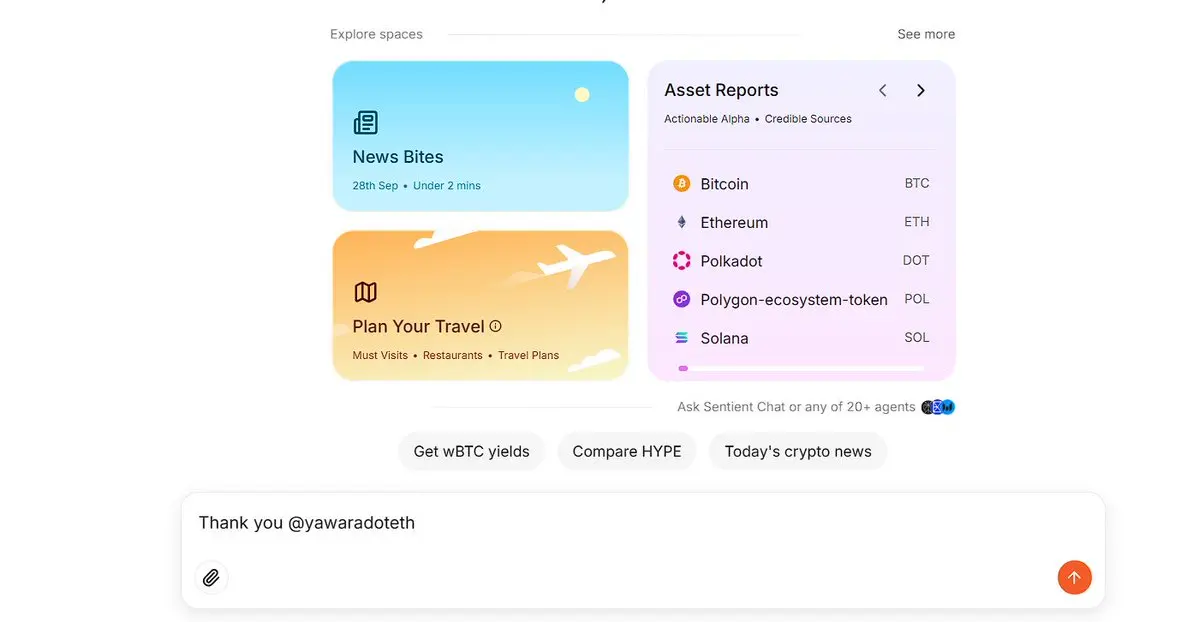Open the Plan Your Travel map icon

366,291
